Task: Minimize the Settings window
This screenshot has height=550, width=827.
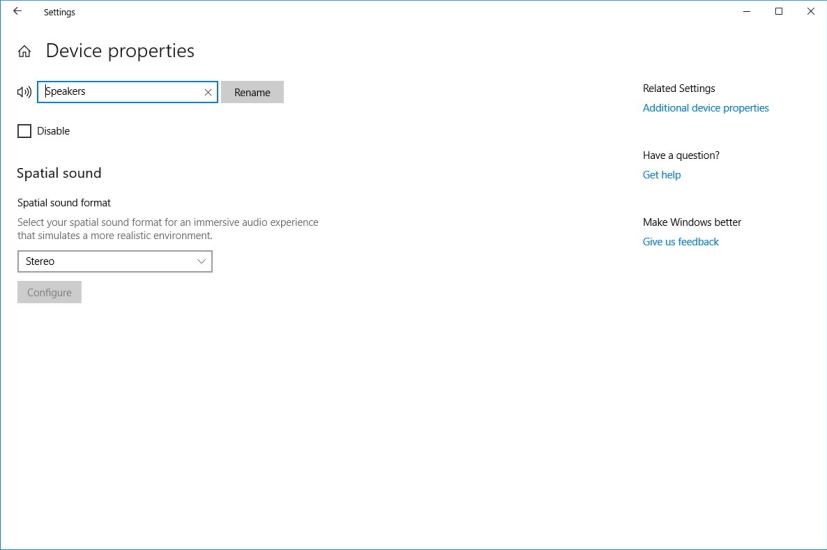Action: pyautogui.click(x=747, y=12)
